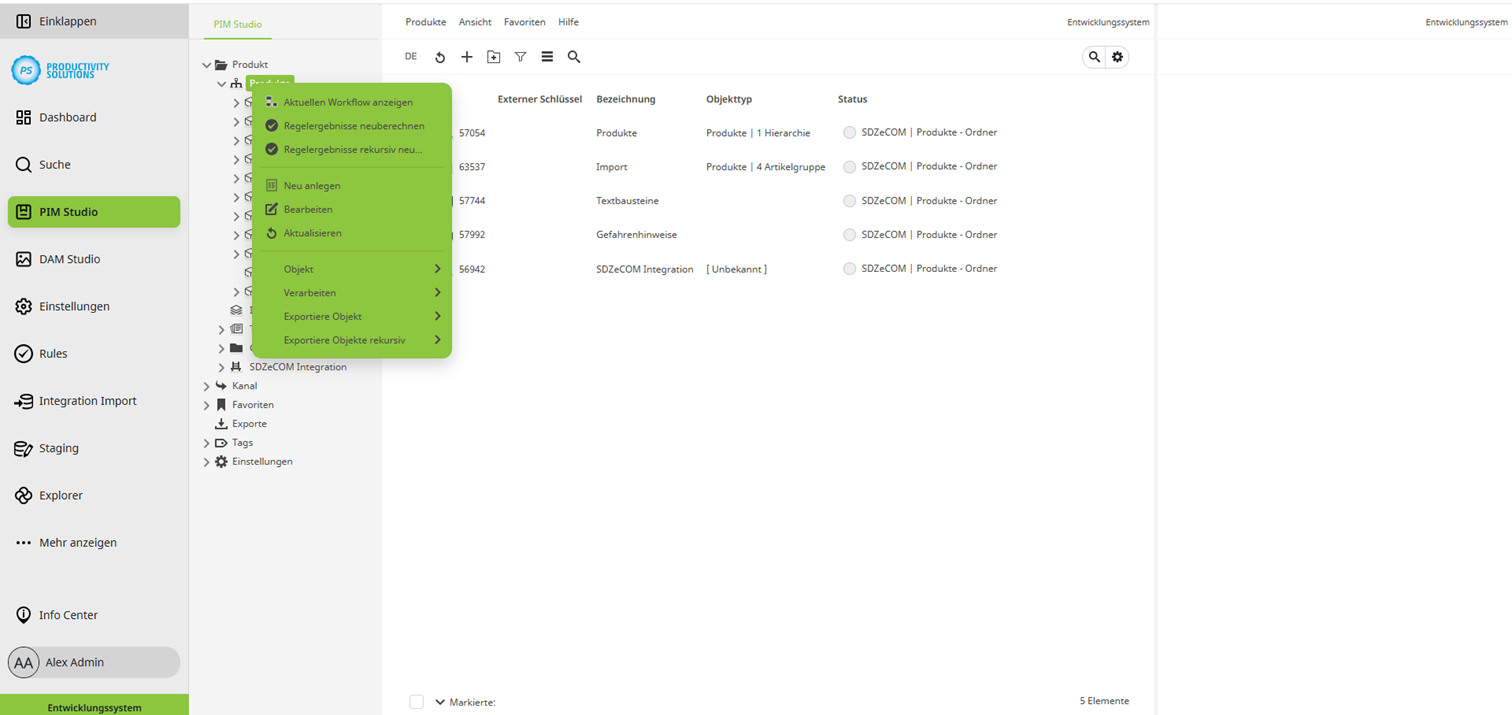
Task: Select the status radio for Import row
Action: (x=849, y=167)
